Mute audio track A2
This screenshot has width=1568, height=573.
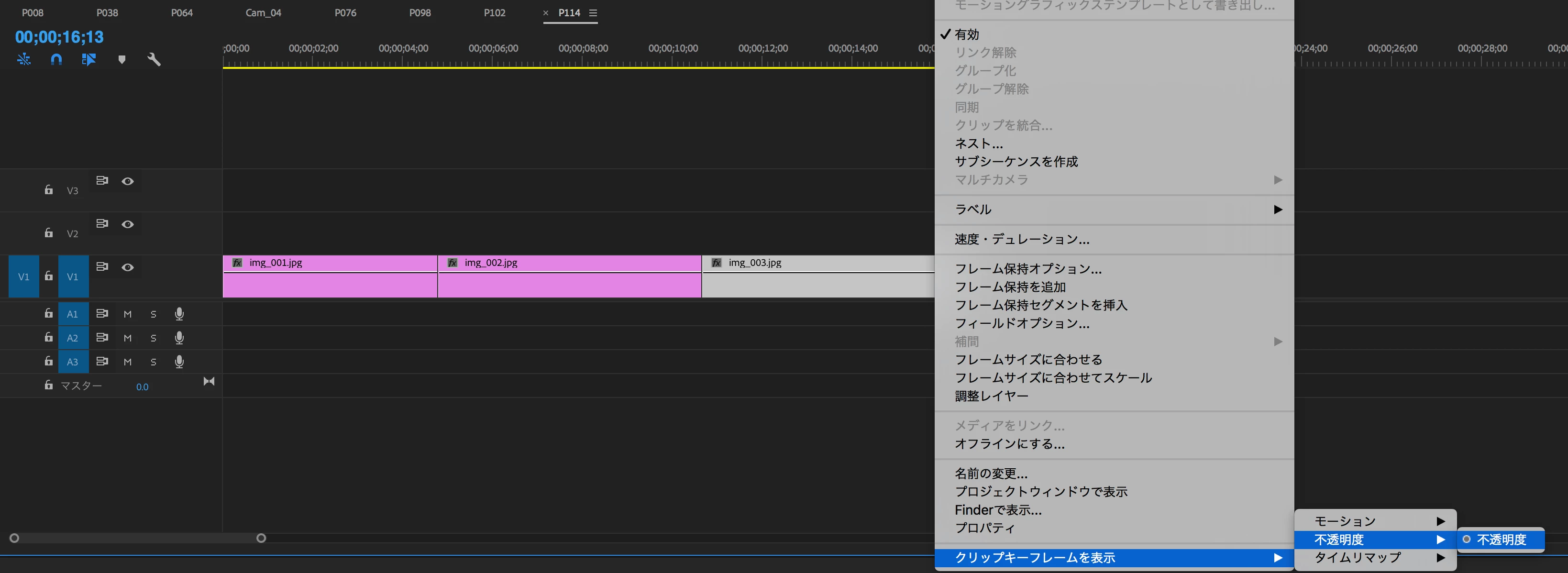click(127, 338)
